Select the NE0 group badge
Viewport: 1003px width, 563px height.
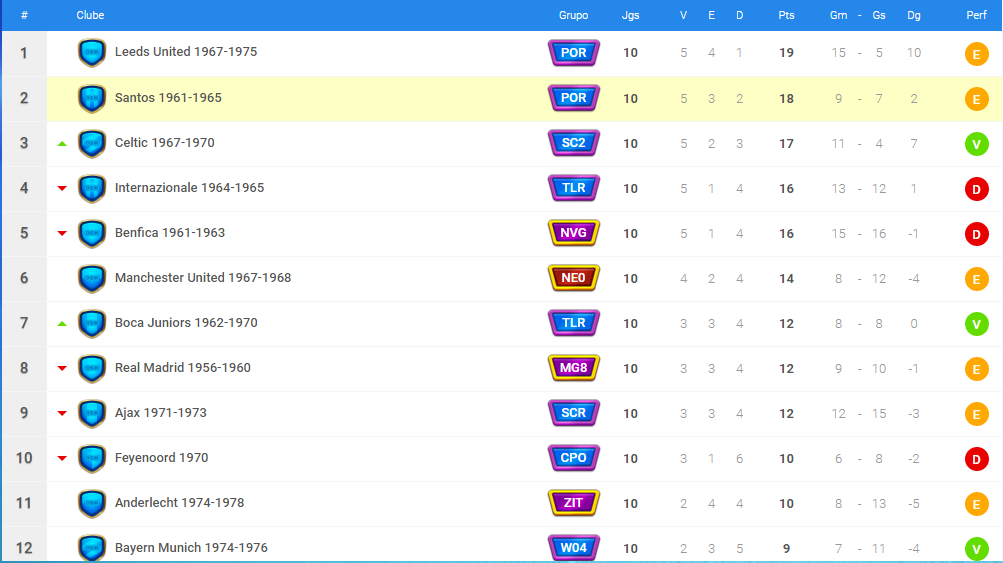[x=573, y=278]
